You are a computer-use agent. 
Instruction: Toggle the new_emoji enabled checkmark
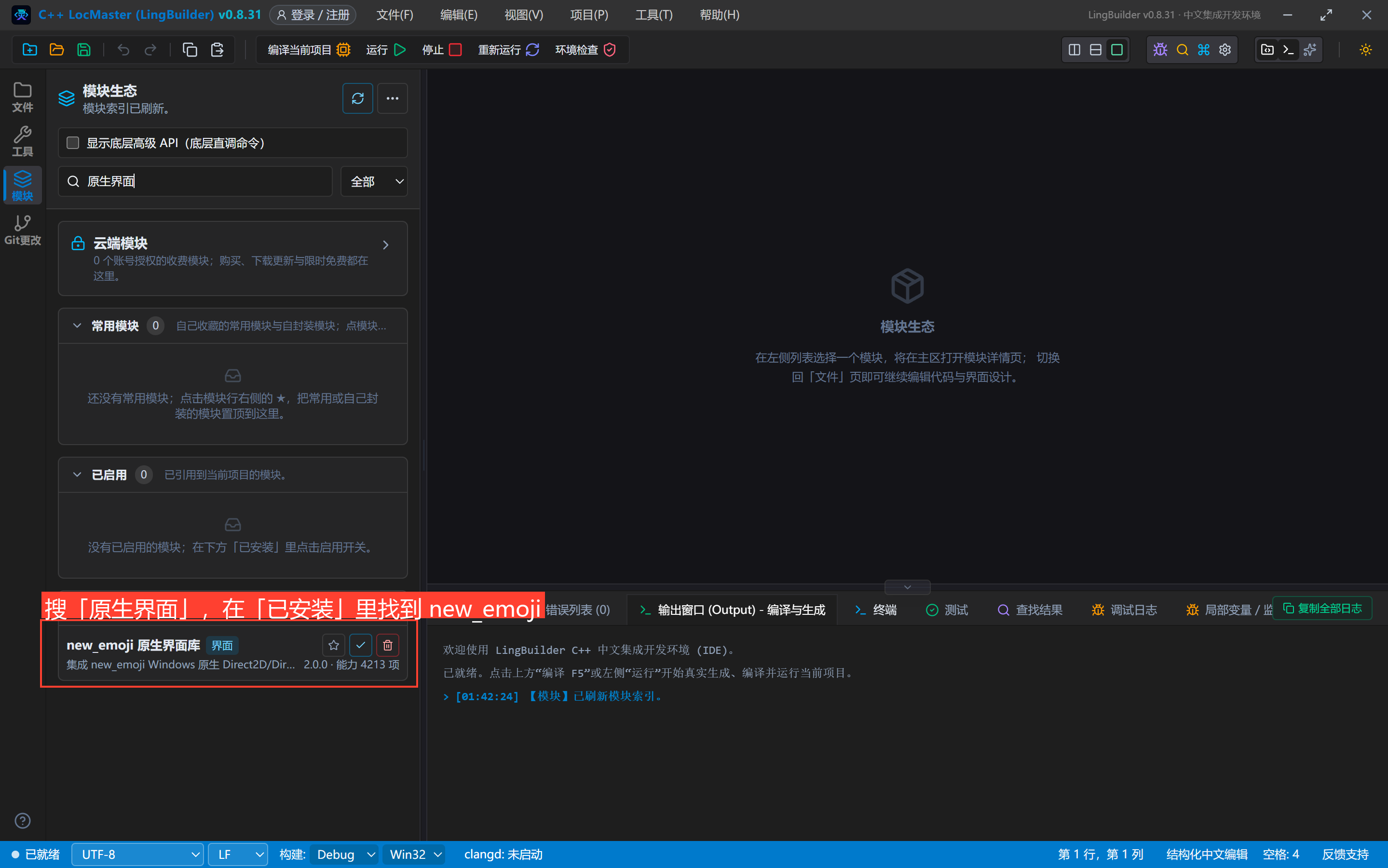pos(360,645)
